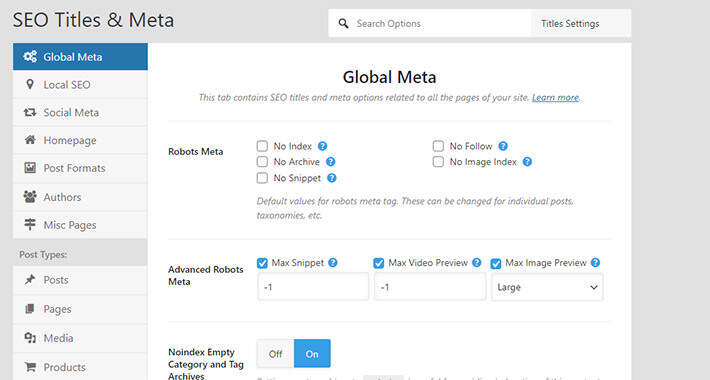Click the Authors group icon in sidebar

[30, 197]
